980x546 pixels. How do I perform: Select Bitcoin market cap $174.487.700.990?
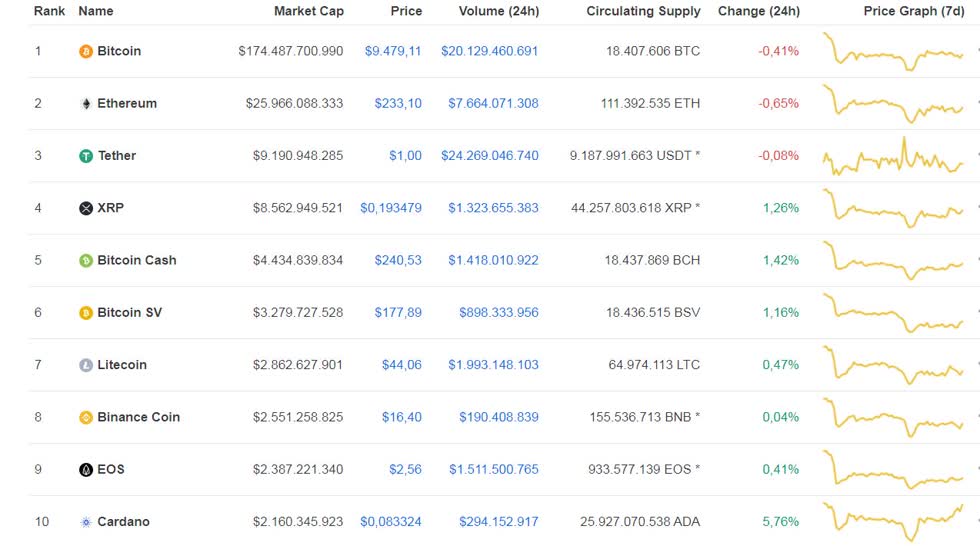[291, 51]
